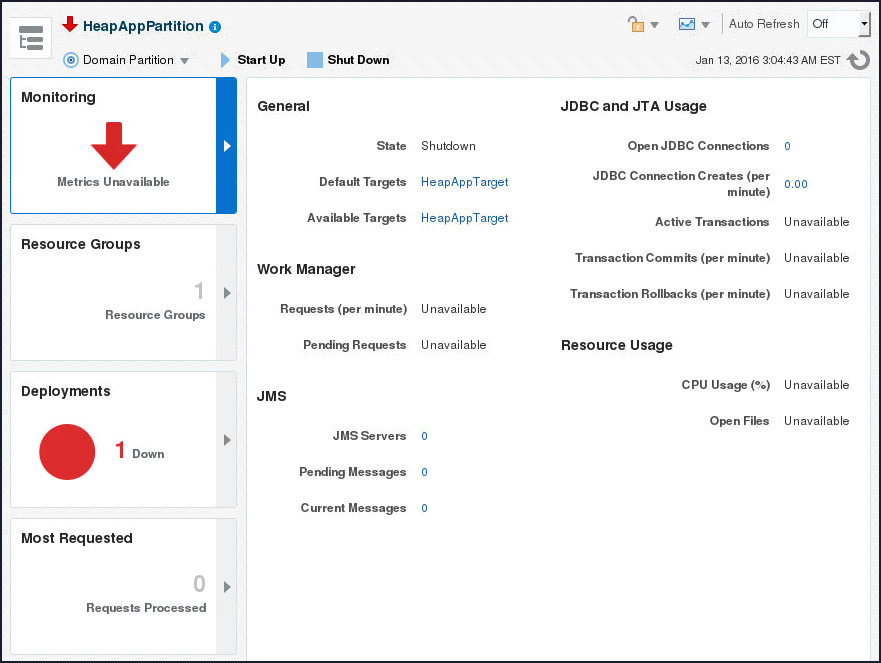Expand the Domain Partition menu

pos(184,61)
